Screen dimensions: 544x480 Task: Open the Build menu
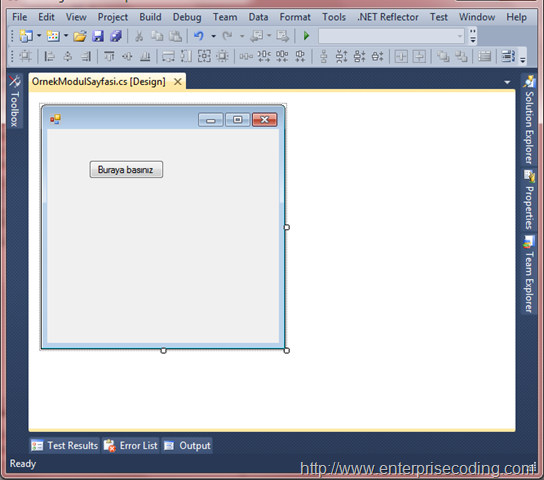(150, 17)
